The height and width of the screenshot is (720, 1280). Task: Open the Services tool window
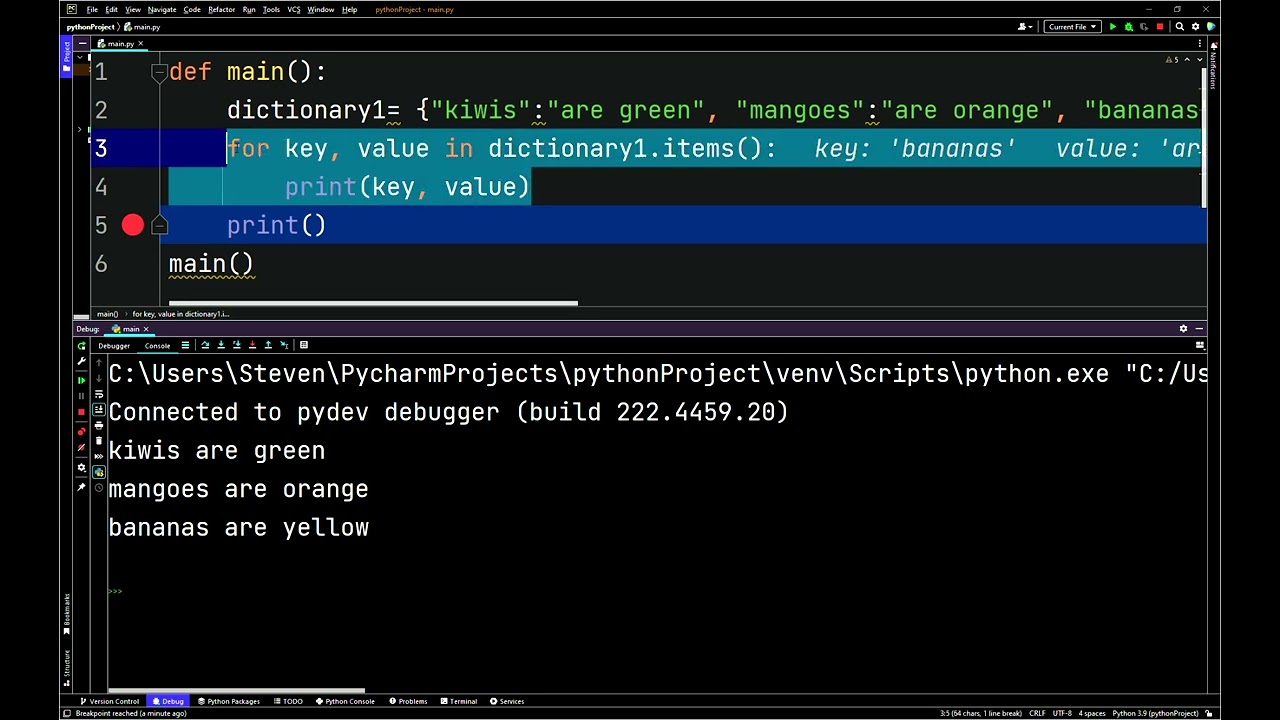(507, 701)
